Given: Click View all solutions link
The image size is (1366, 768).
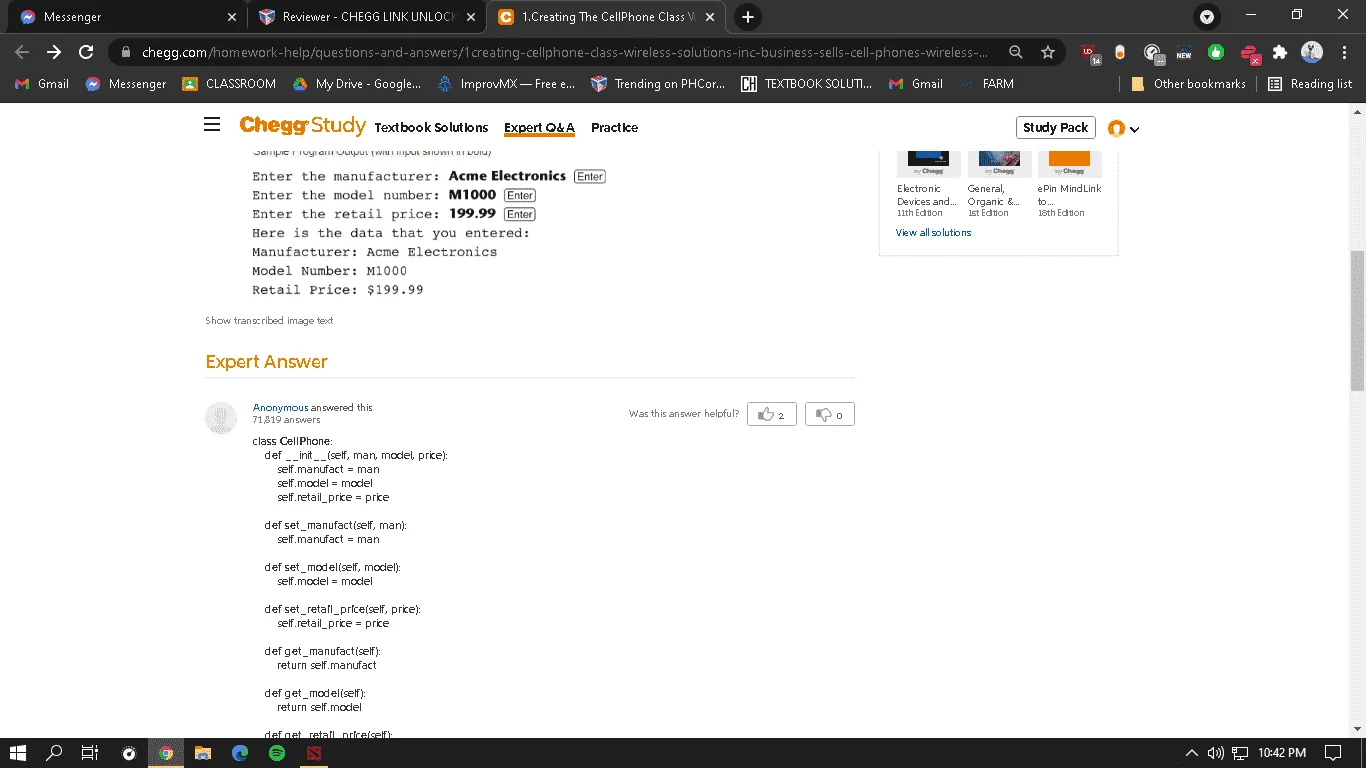Looking at the screenshot, I should (933, 232).
